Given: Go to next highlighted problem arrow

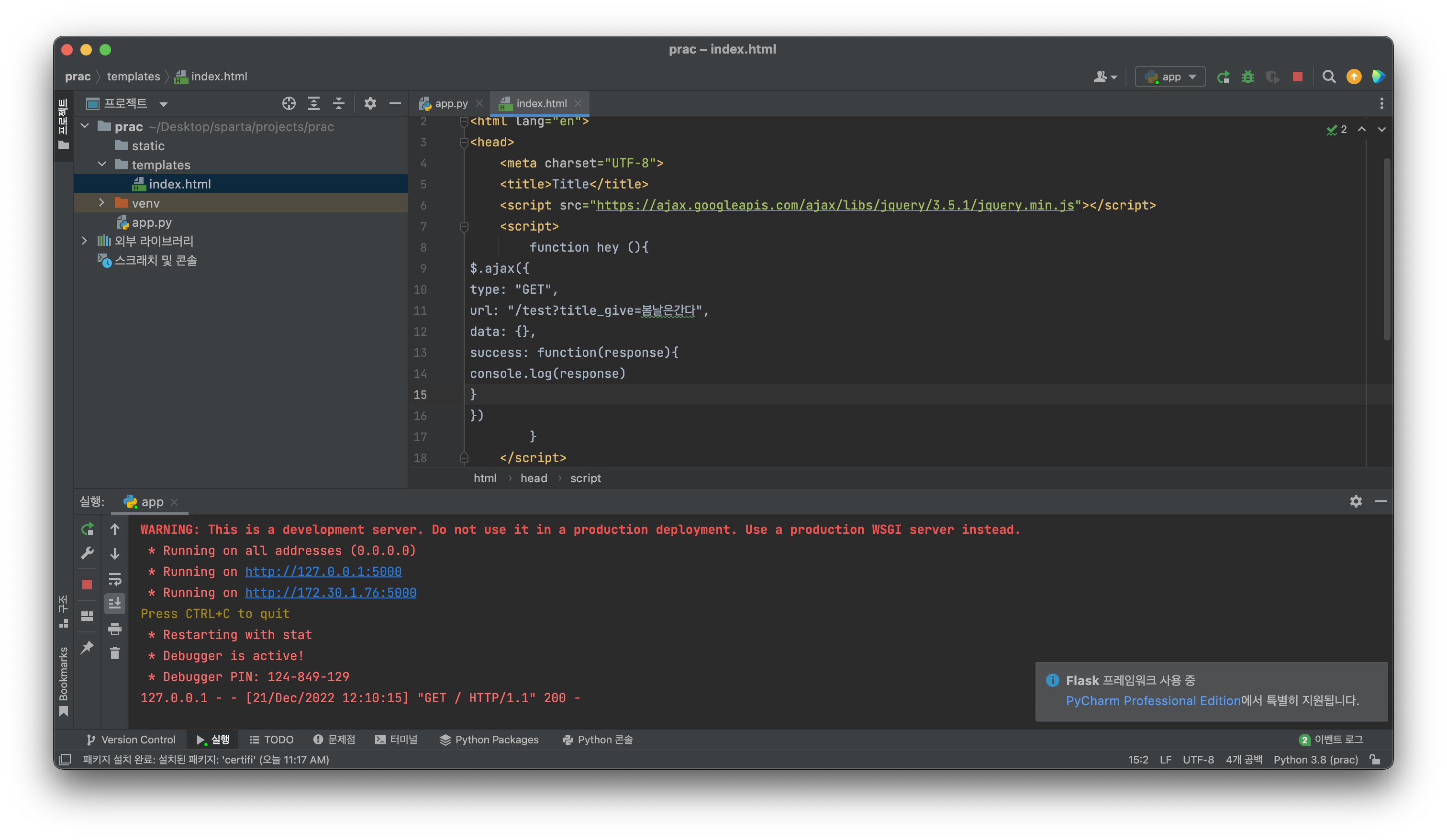Looking at the screenshot, I should click(1382, 129).
